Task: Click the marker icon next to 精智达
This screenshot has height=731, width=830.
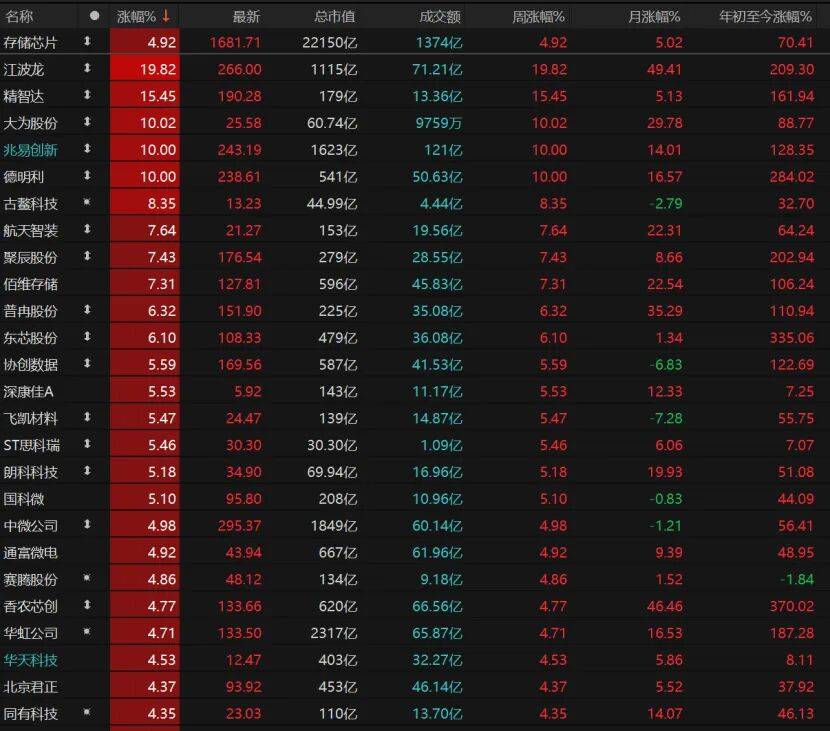Action: click(x=87, y=95)
